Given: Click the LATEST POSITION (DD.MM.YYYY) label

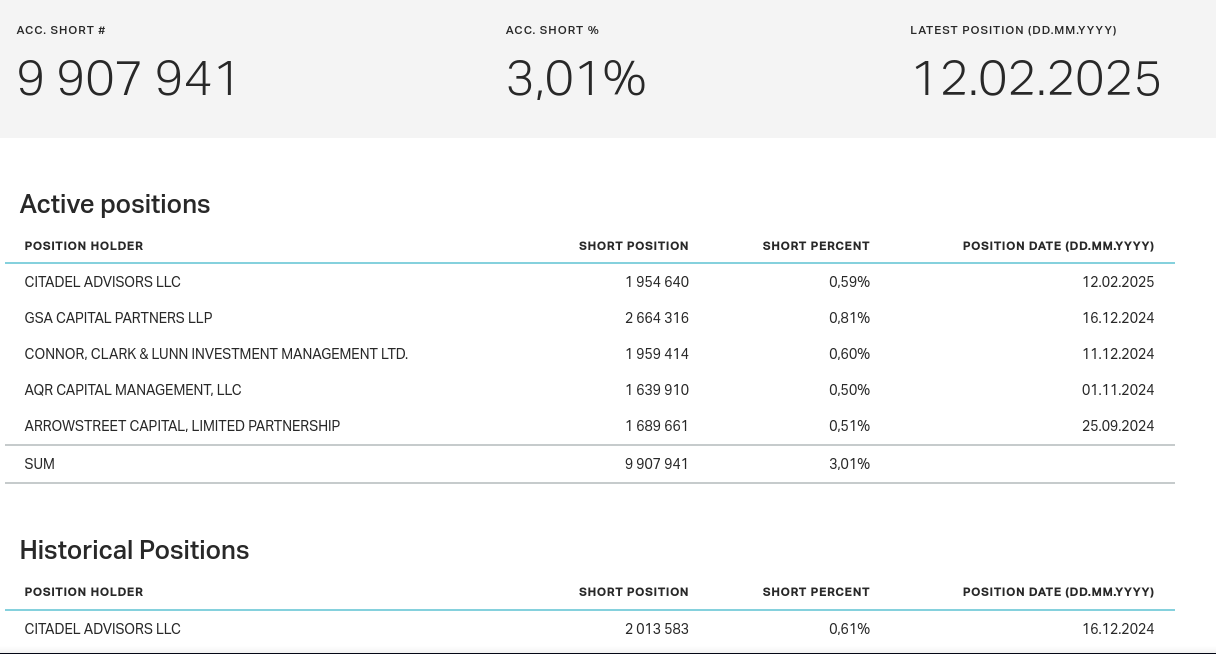Looking at the screenshot, I should (x=1013, y=30).
